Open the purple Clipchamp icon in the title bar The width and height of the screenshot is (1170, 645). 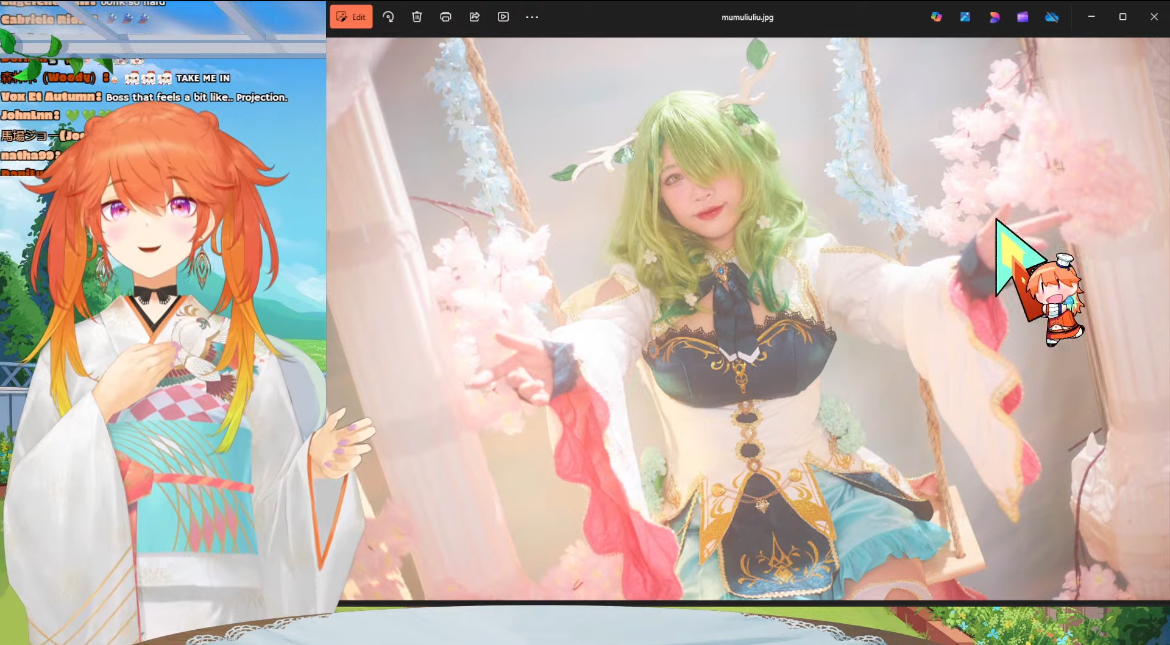(x=1022, y=16)
